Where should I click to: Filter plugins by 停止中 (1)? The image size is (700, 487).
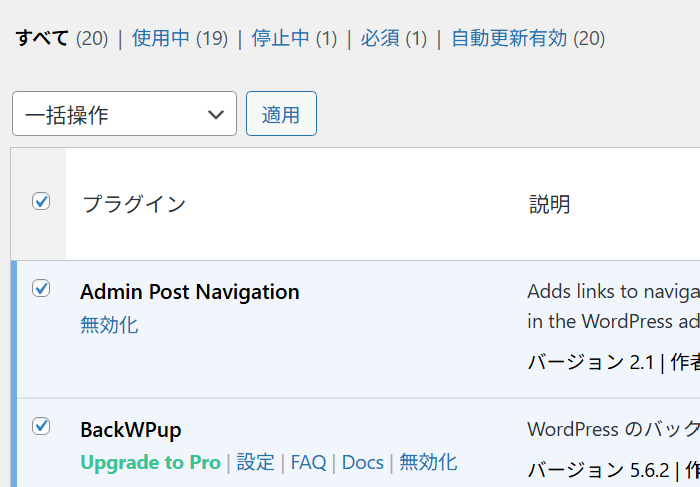click(x=294, y=39)
